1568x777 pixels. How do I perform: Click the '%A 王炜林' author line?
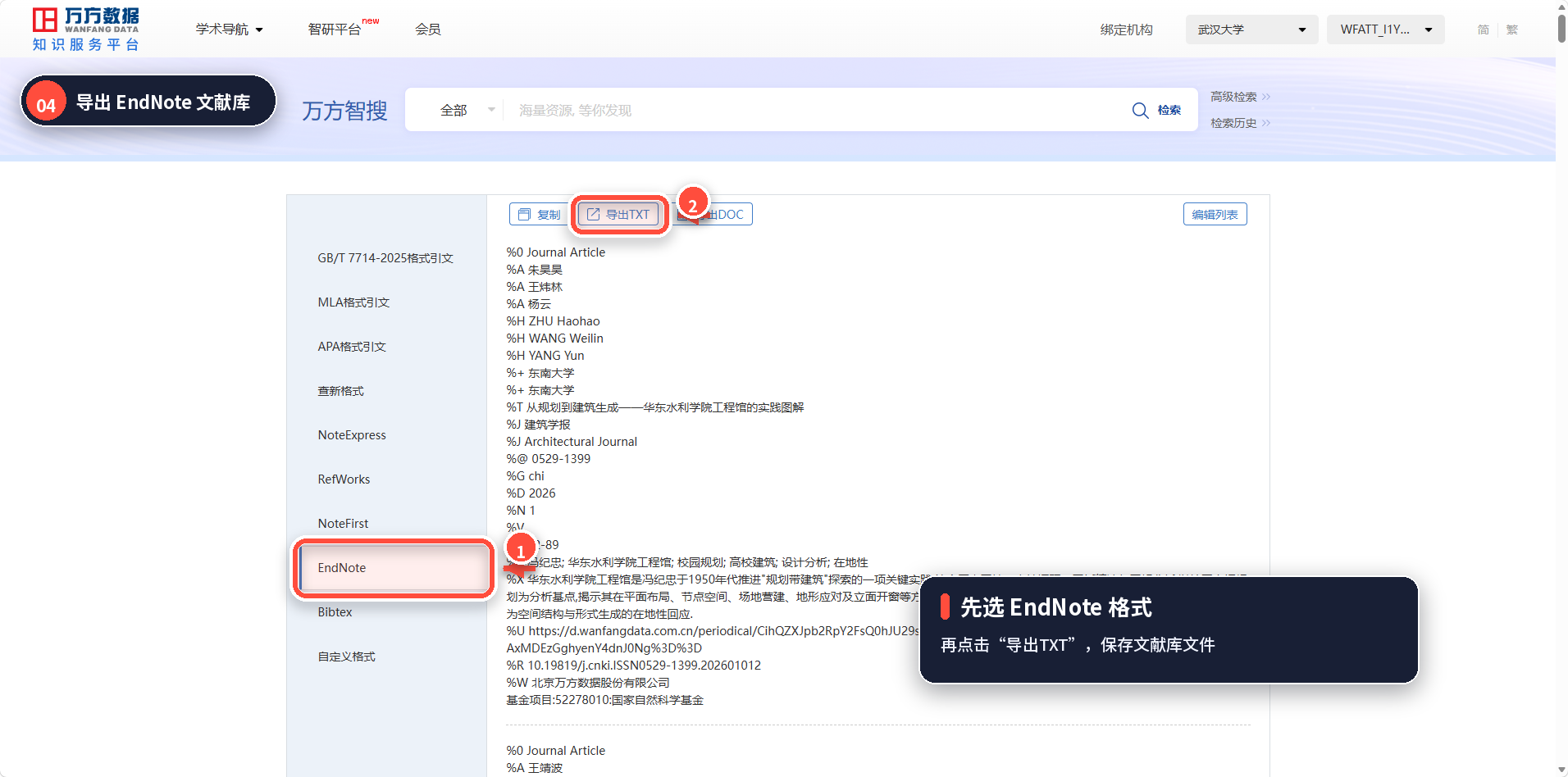[534, 287]
